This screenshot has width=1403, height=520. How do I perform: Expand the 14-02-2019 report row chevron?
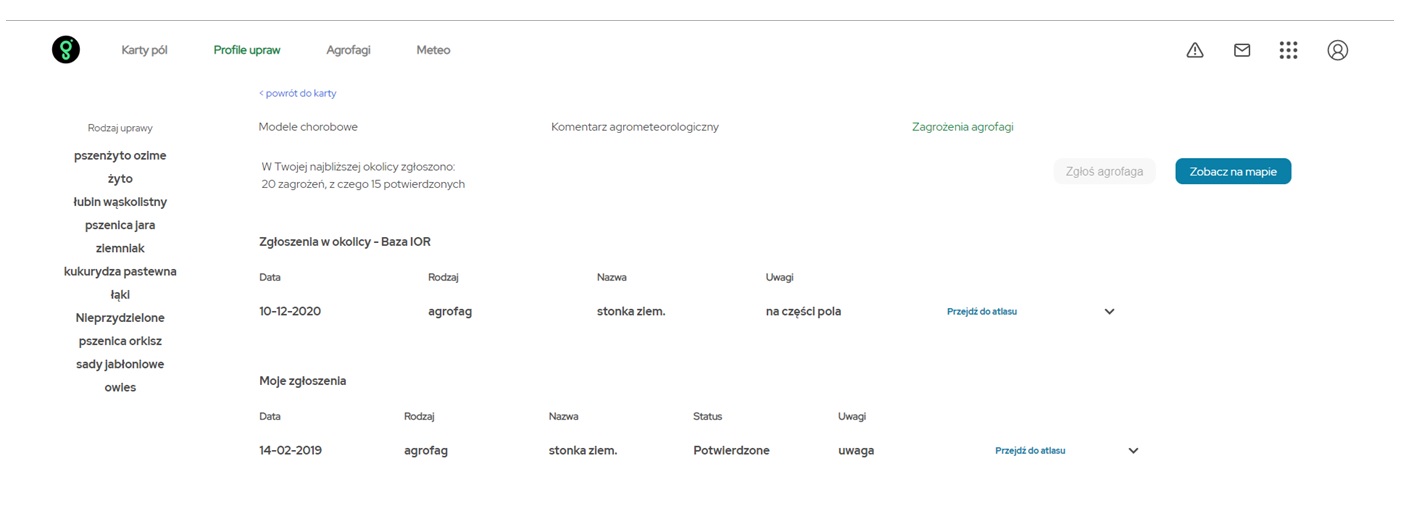click(x=1134, y=450)
